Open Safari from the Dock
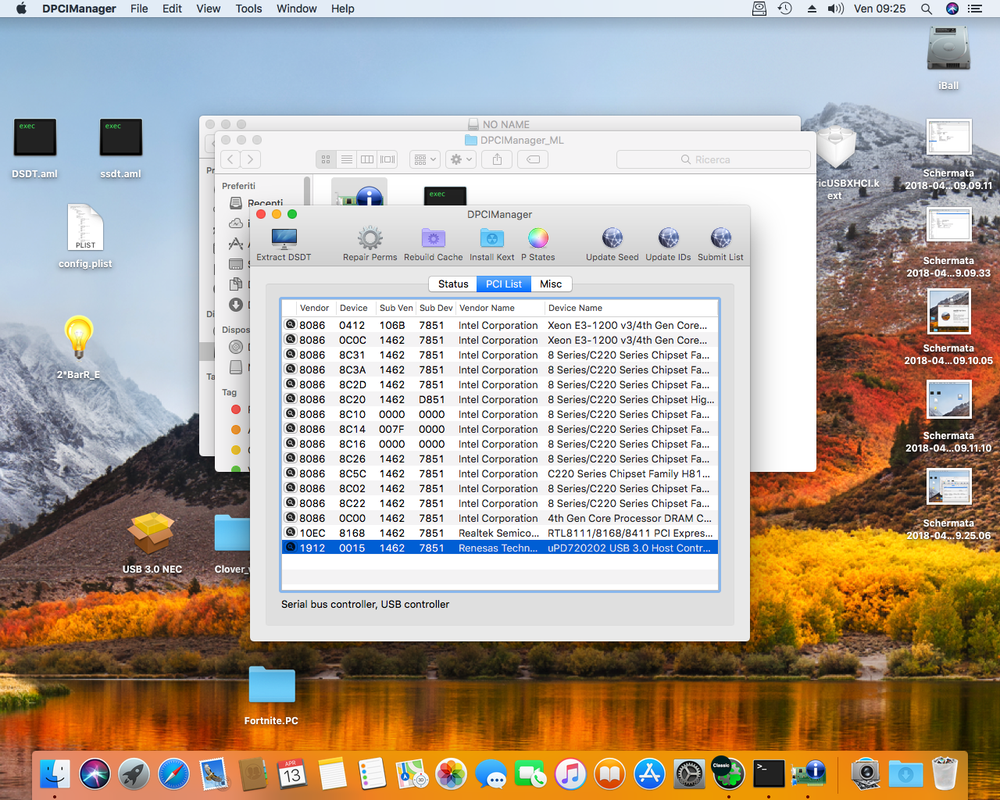The image size is (1000, 800). coord(173,774)
